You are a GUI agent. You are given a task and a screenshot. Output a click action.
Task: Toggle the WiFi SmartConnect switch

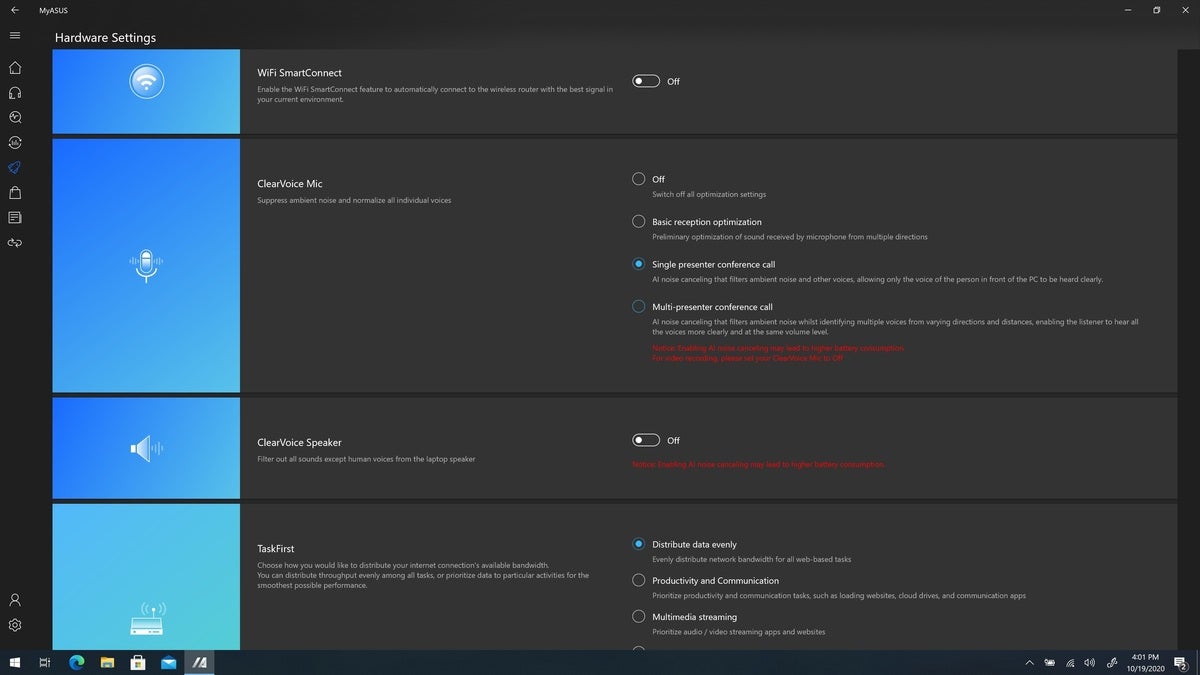click(x=646, y=81)
